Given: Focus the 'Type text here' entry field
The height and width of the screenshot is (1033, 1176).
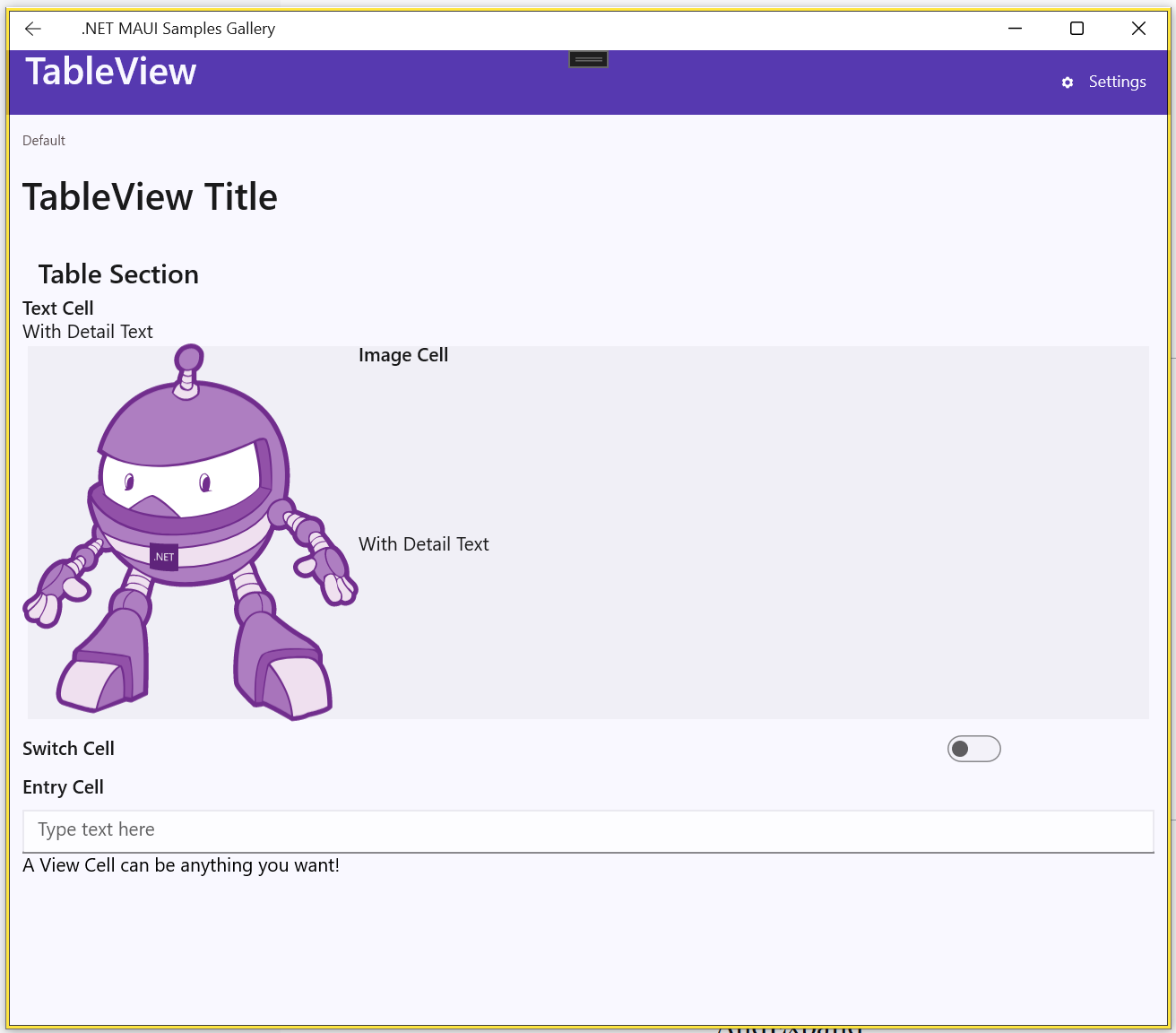Looking at the screenshot, I should (587, 830).
